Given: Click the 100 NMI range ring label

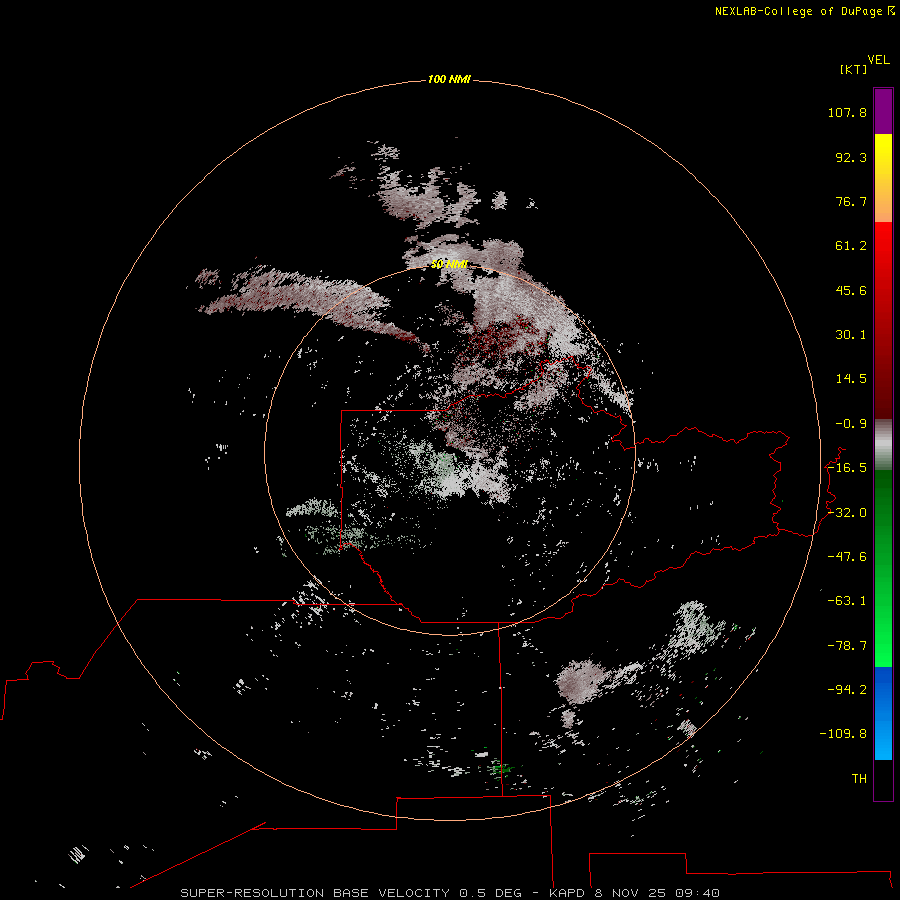Looking at the screenshot, I should click(x=449, y=79).
